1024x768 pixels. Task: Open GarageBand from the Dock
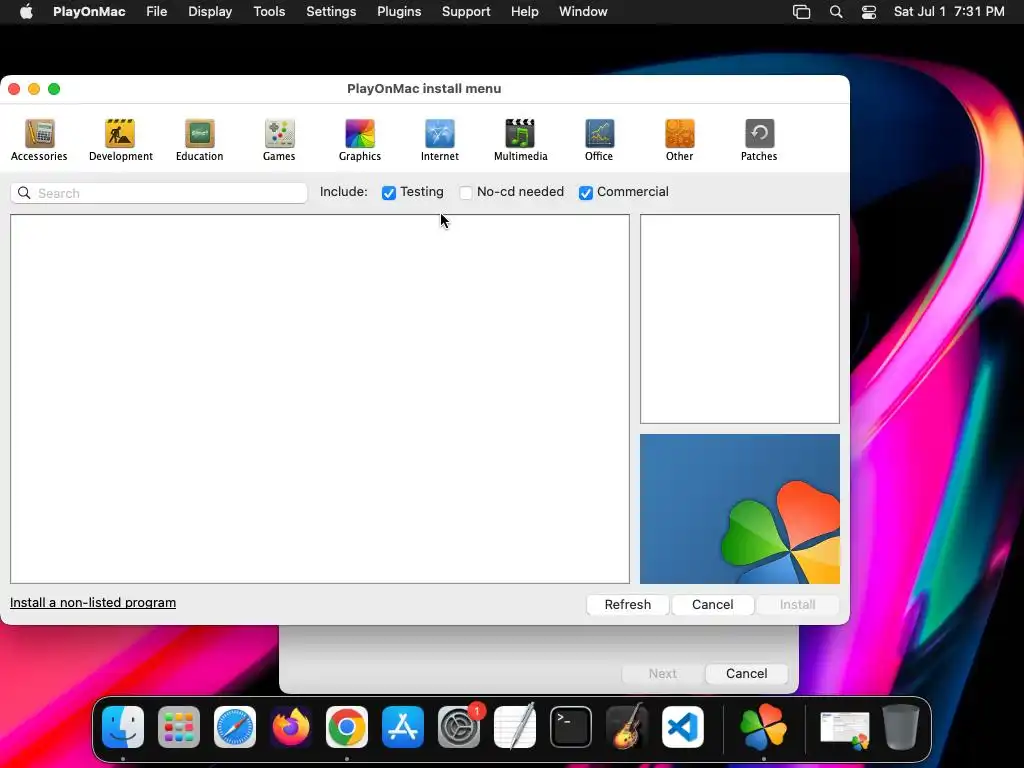(x=627, y=727)
